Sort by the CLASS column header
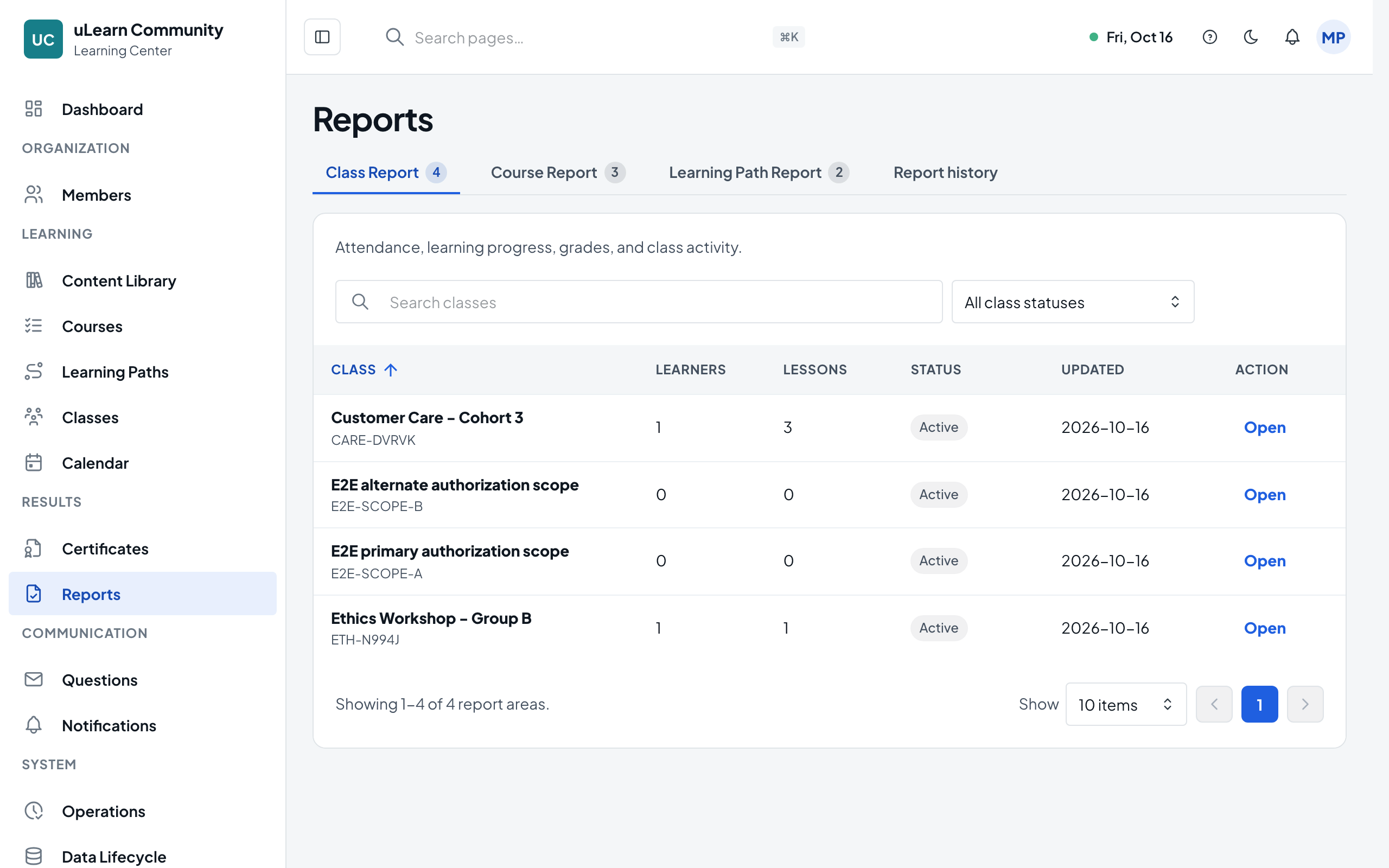The width and height of the screenshot is (1389, 868). pyautogui.click(x=365, y=369)
